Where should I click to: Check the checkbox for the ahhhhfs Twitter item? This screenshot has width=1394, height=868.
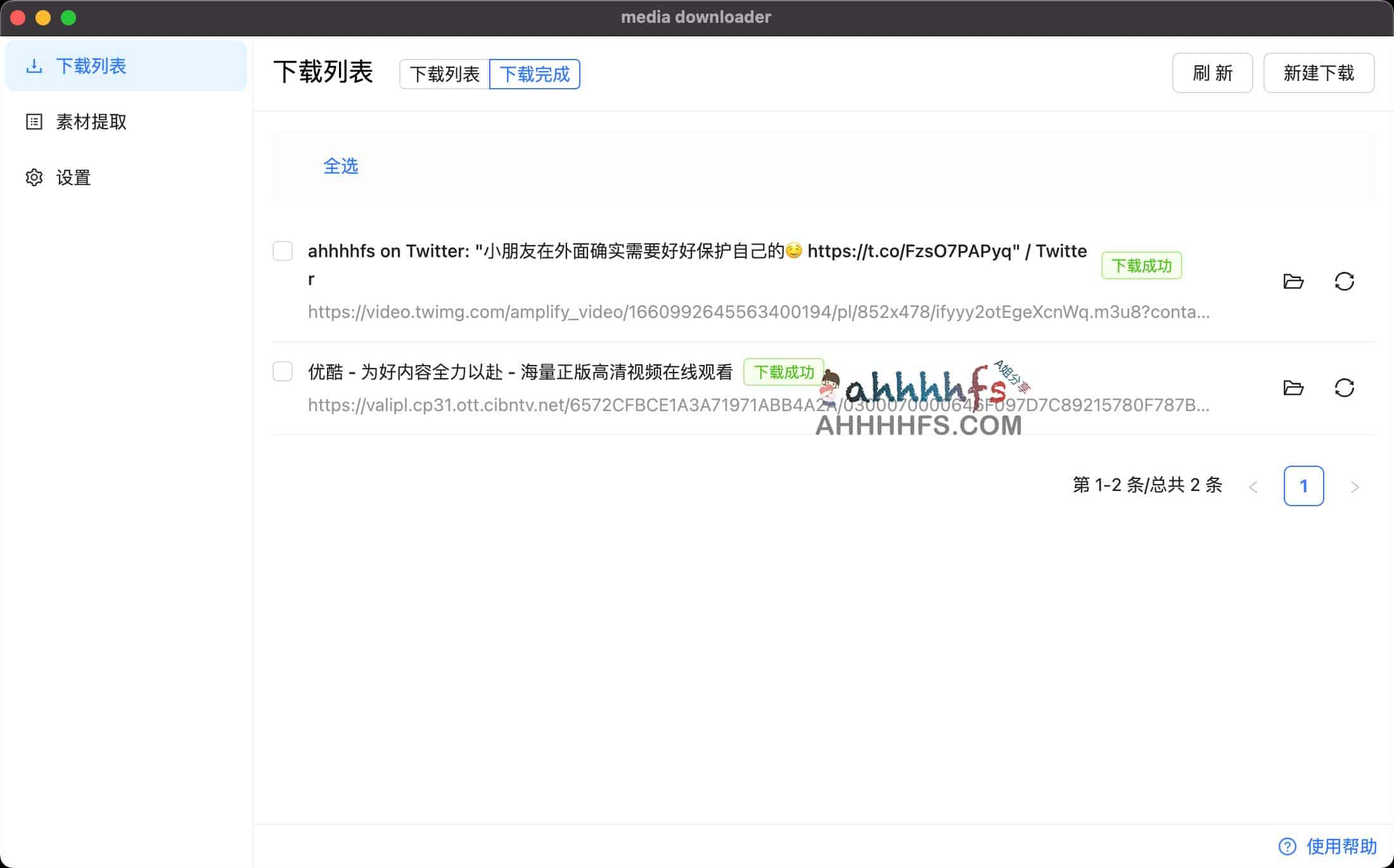tap(283, 252)
